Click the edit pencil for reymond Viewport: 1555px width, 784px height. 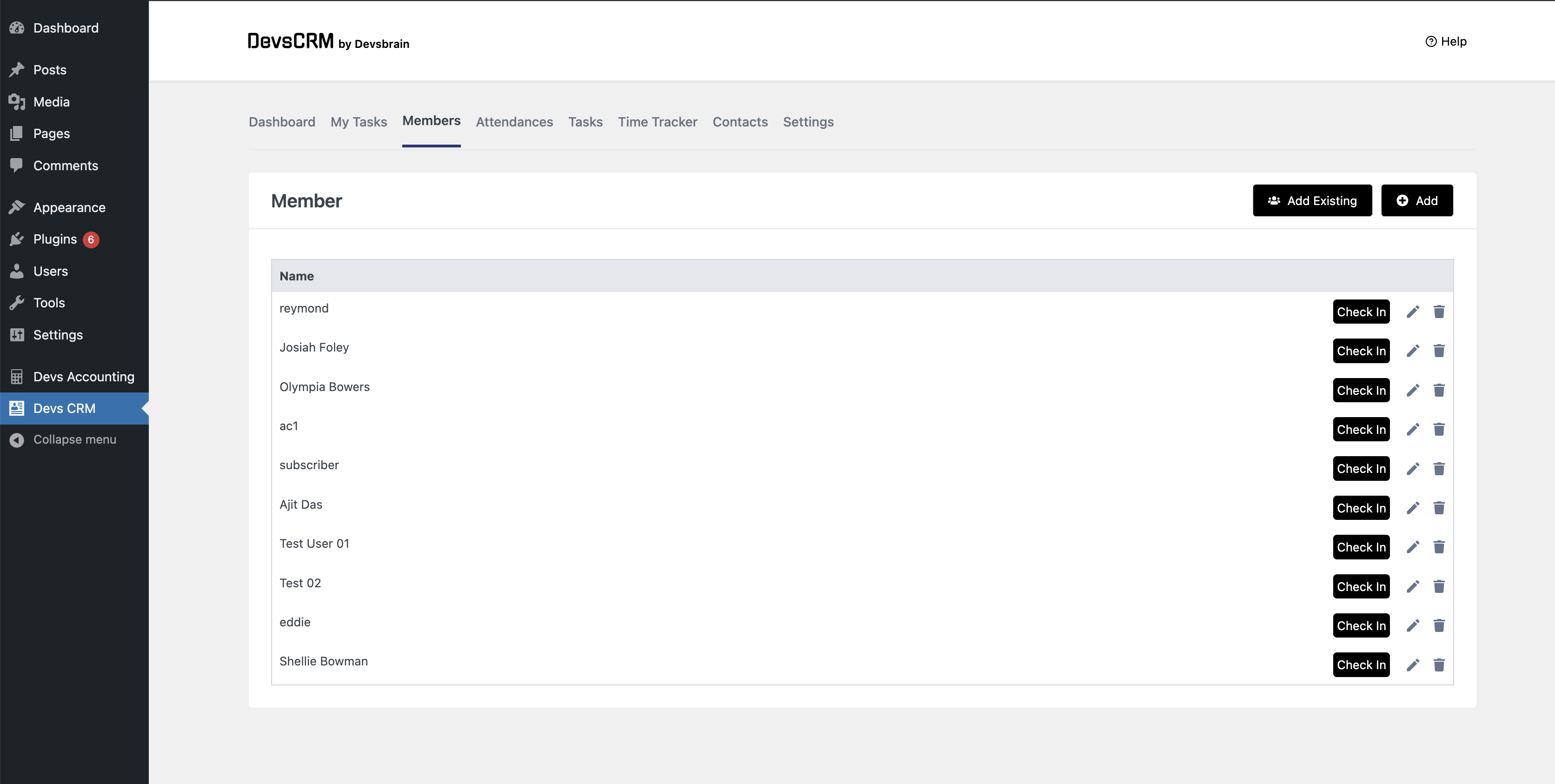click(x=1413, y=312)
